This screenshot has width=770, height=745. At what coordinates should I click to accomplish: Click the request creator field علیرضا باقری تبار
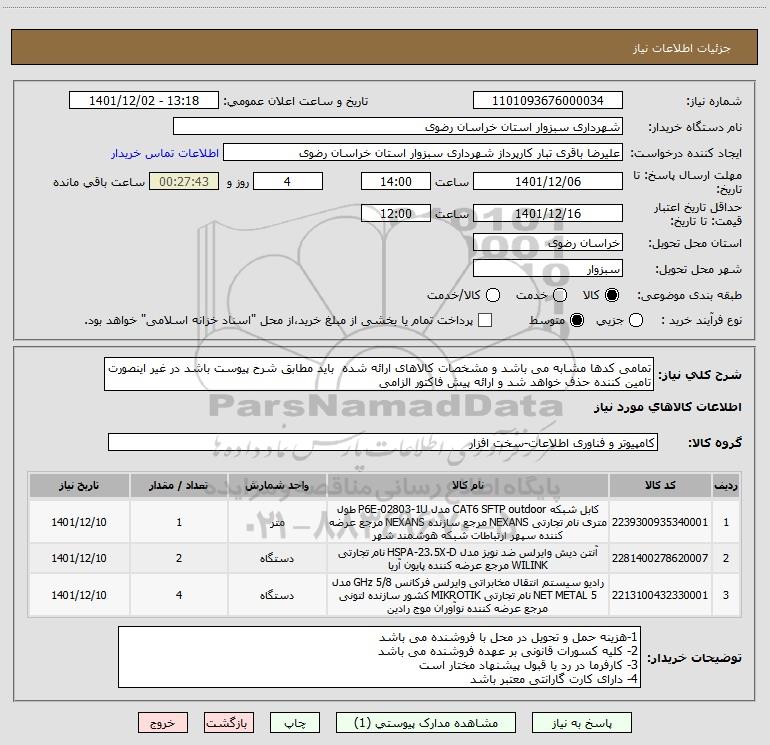pos(423,152)
